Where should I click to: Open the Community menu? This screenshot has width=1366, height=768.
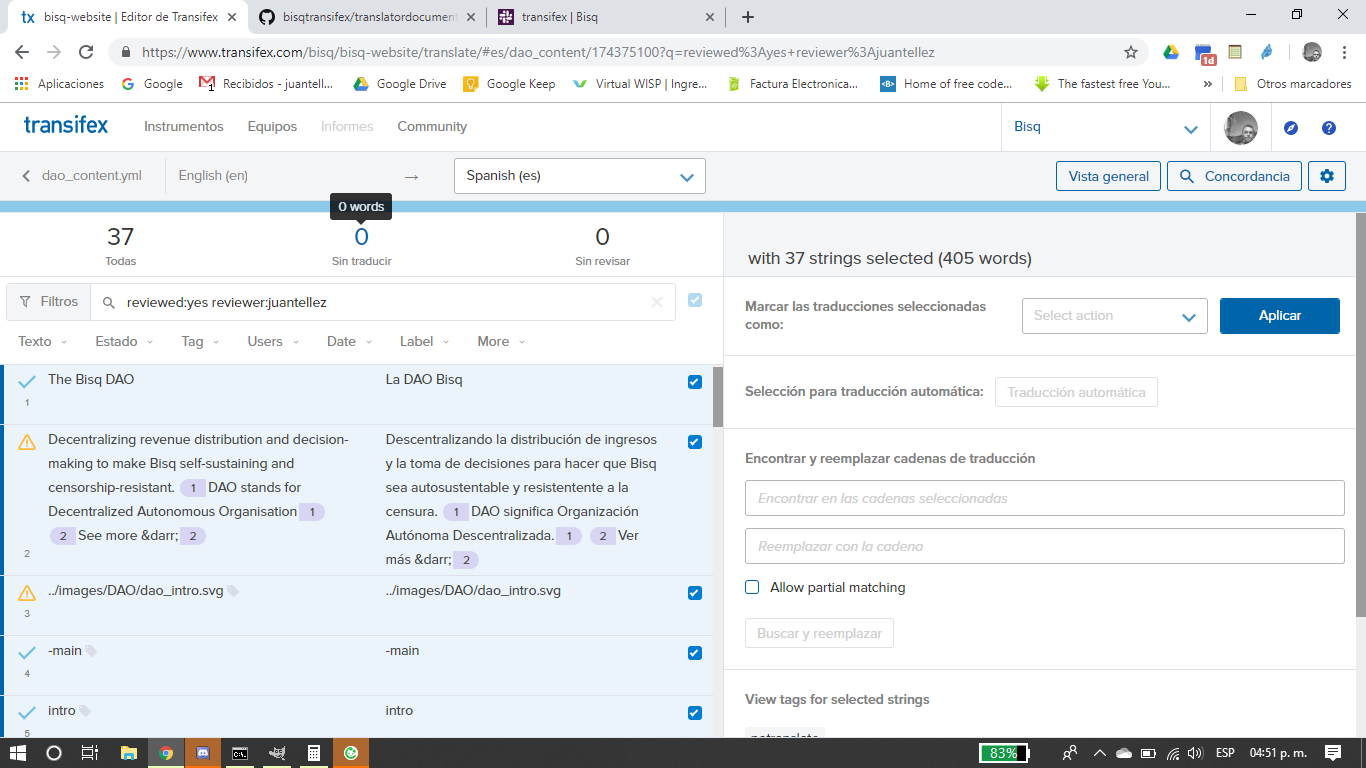(x=432, y=127)
